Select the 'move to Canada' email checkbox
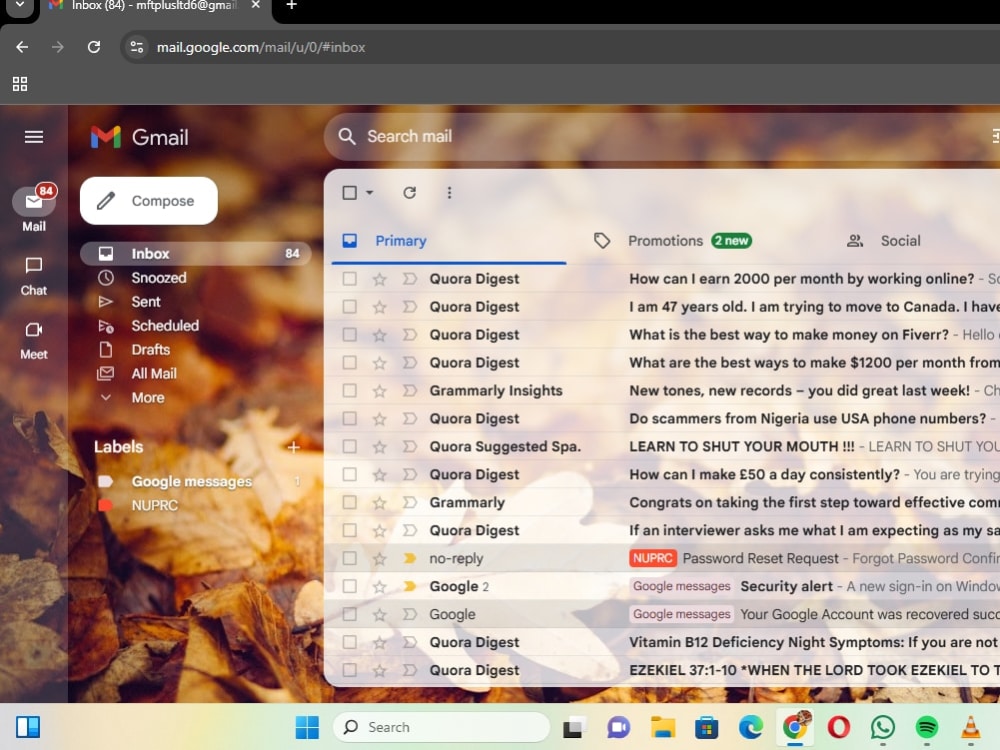1000x750 pixels. (349, 307)
